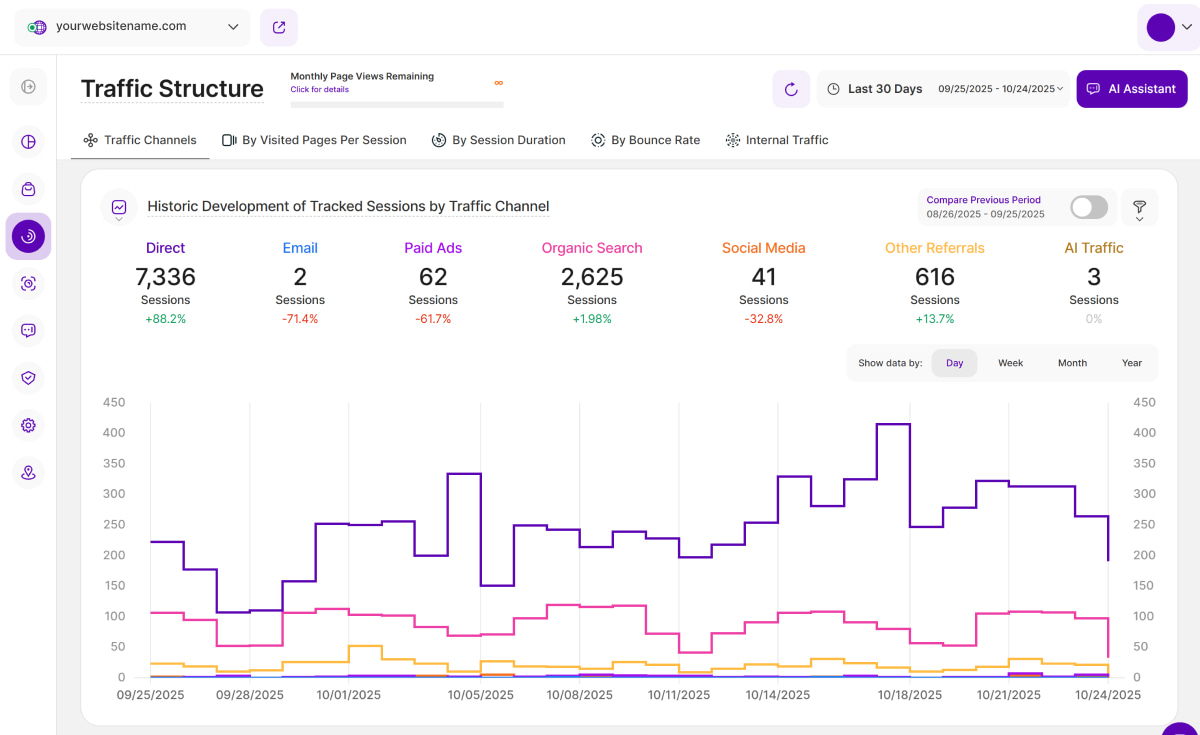The width and height of the screenshot is (1200, 735).
Task: Expand the Last 30 Days date range
Action: (943, 89)
